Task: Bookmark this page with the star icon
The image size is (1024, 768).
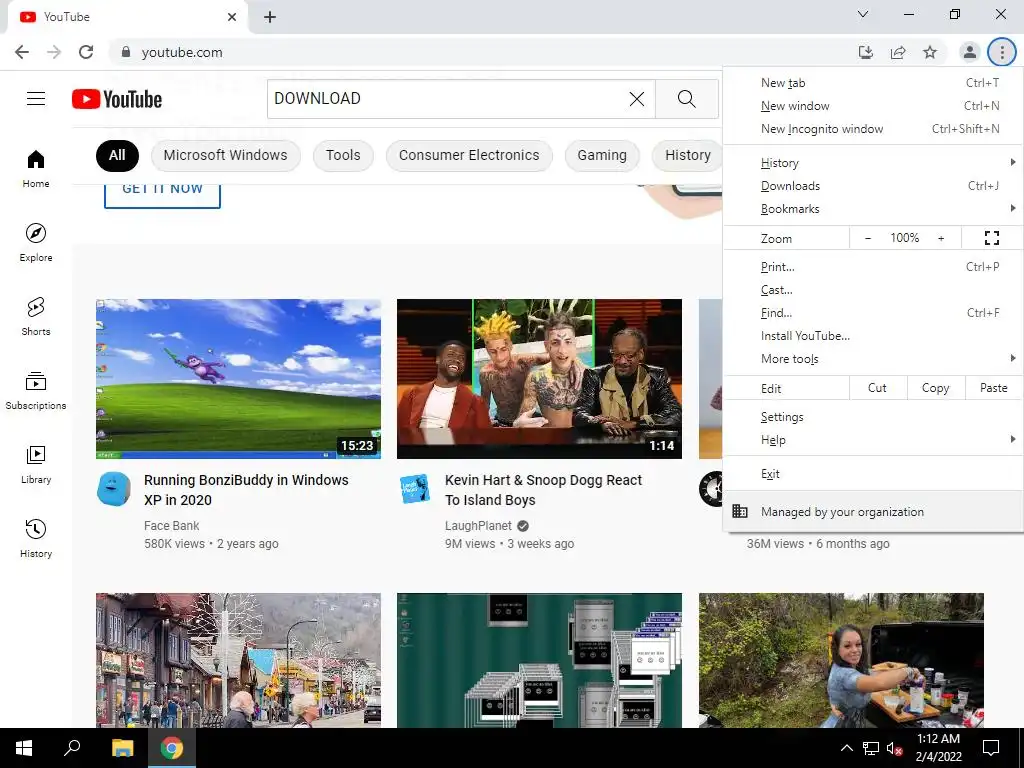Action: click(x=930, y=52)
